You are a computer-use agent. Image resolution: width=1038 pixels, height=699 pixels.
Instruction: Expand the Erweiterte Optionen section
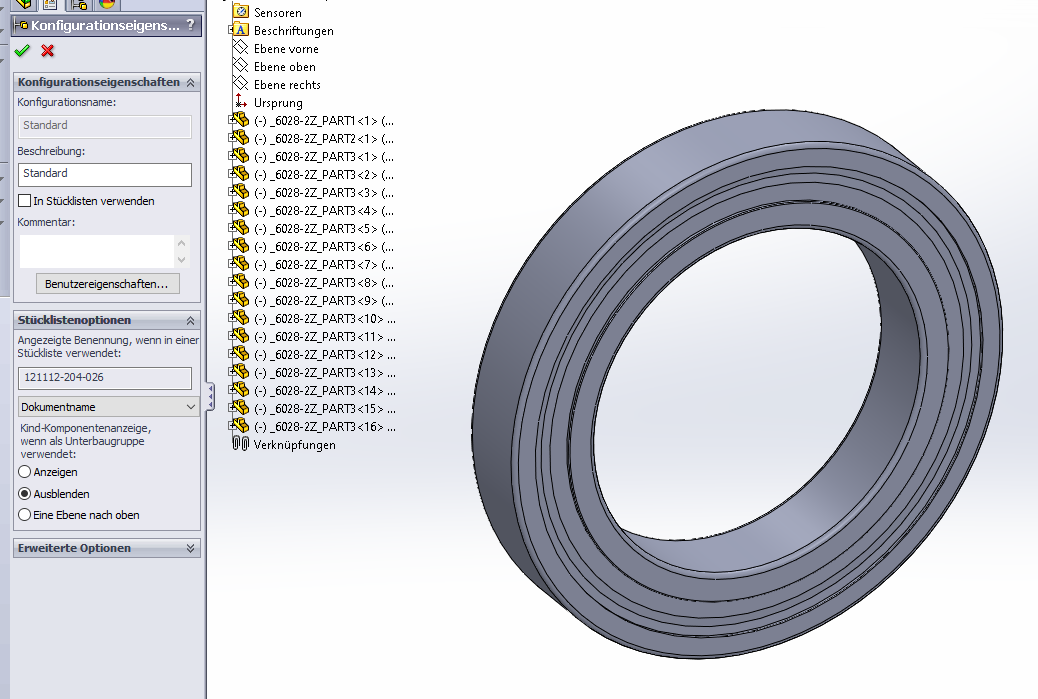[191, 548]
